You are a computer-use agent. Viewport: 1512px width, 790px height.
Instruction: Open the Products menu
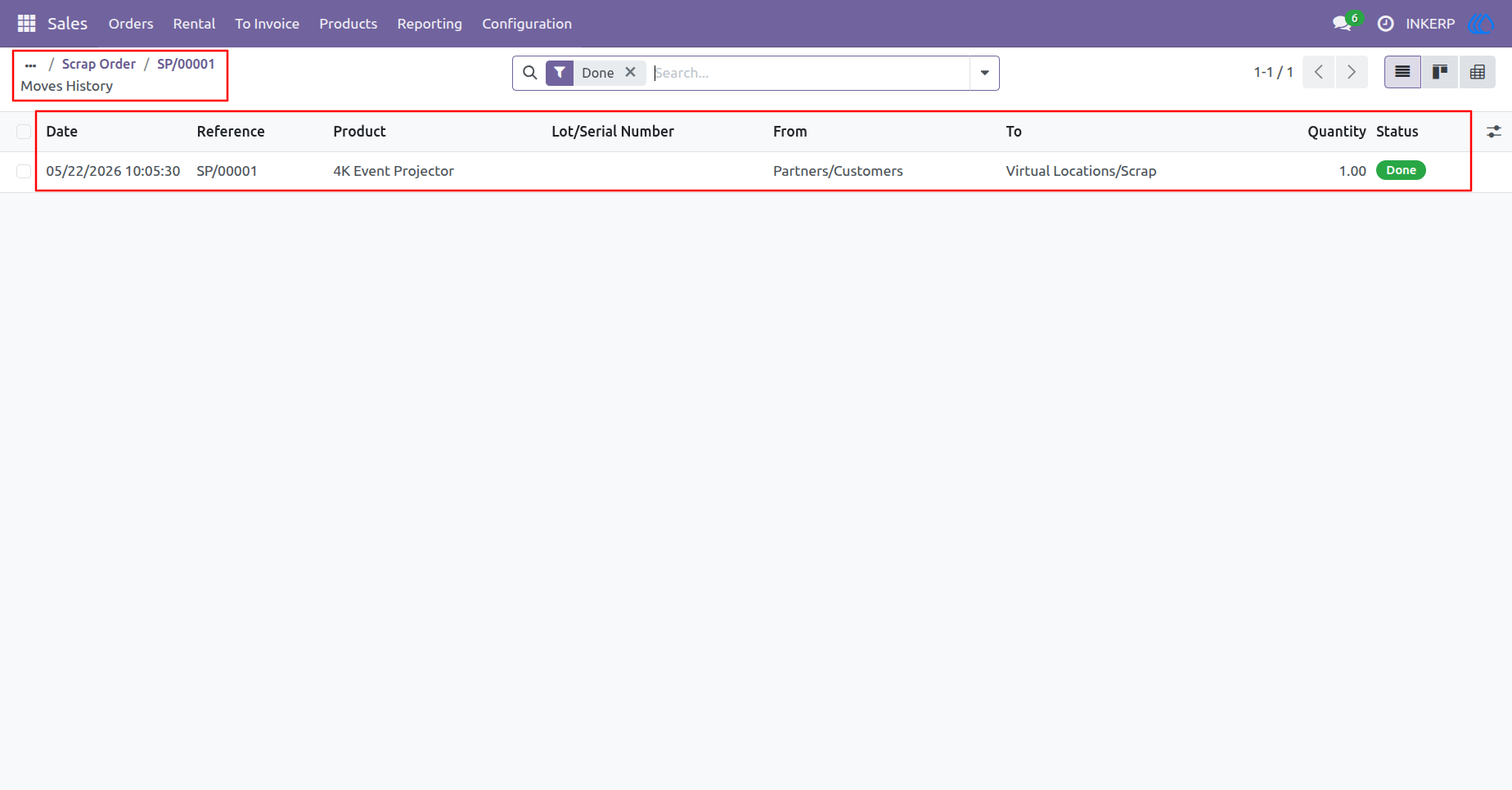pos(348,24)
